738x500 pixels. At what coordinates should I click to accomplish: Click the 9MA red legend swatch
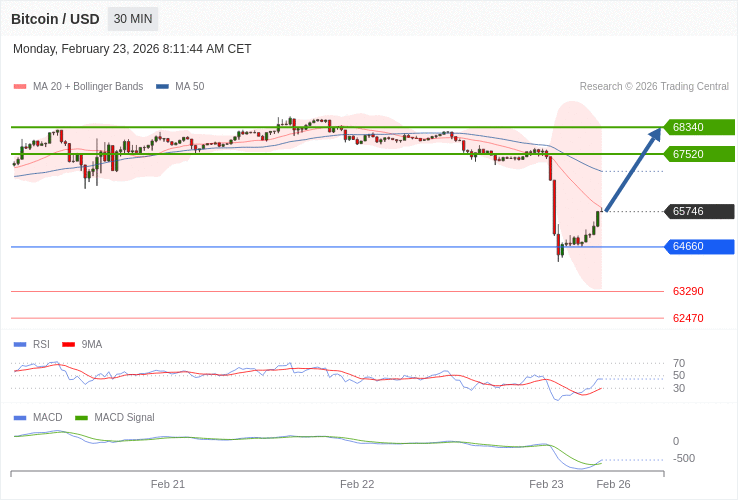69,345
